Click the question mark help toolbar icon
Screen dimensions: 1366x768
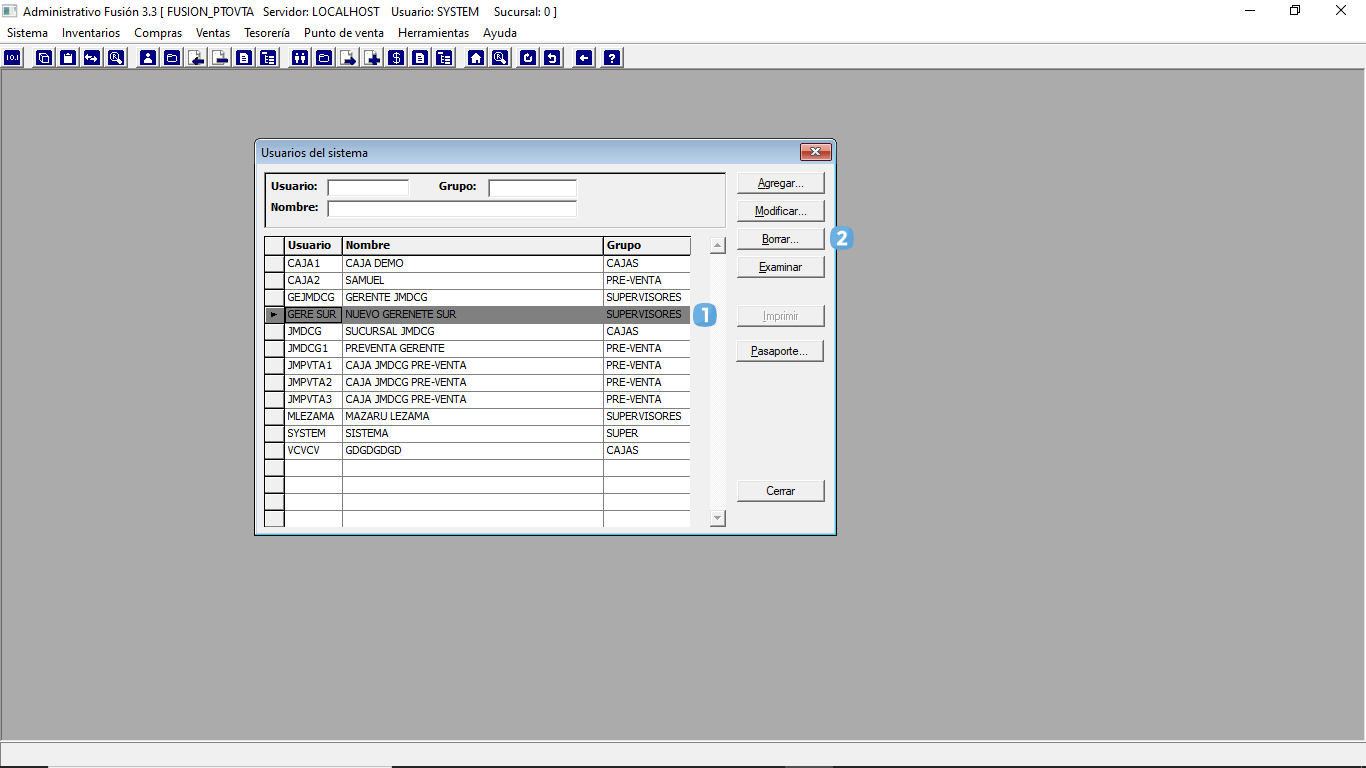point(612,57)
